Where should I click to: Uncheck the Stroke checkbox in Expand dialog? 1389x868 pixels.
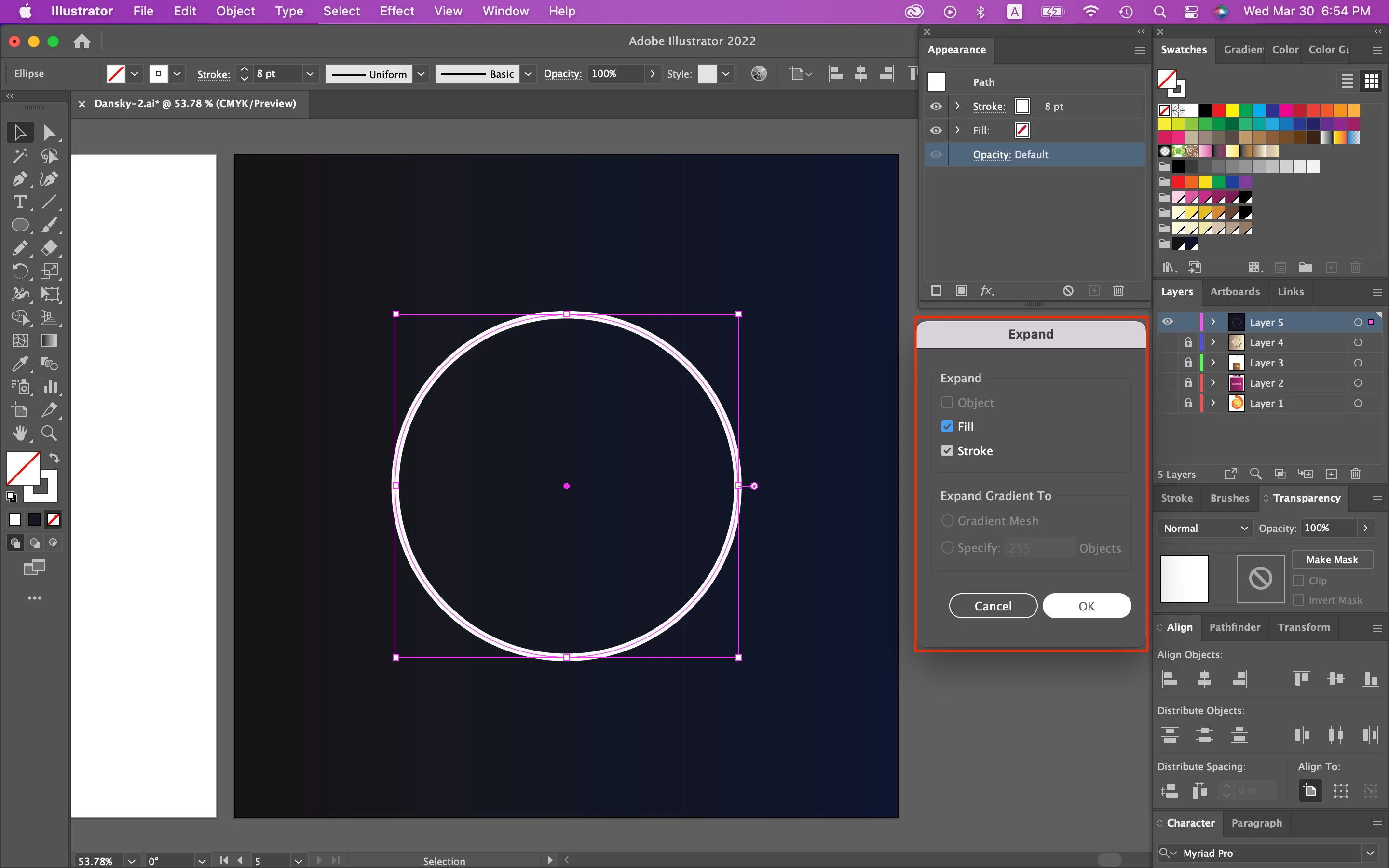coord(947,451)
